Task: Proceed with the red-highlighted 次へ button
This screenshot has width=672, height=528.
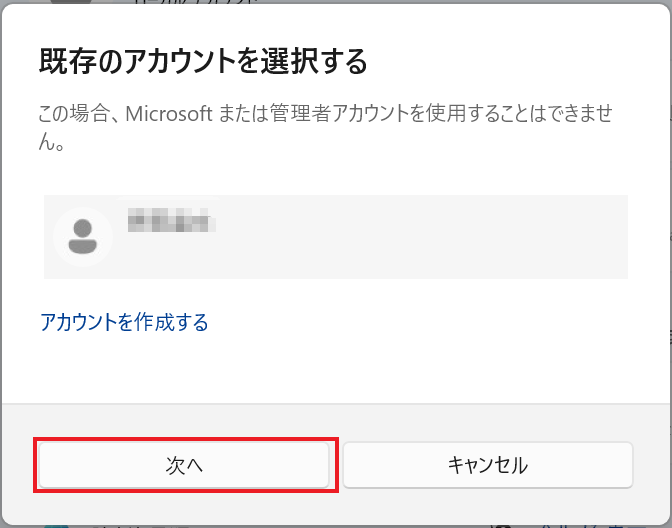Action: coord(185,465)
